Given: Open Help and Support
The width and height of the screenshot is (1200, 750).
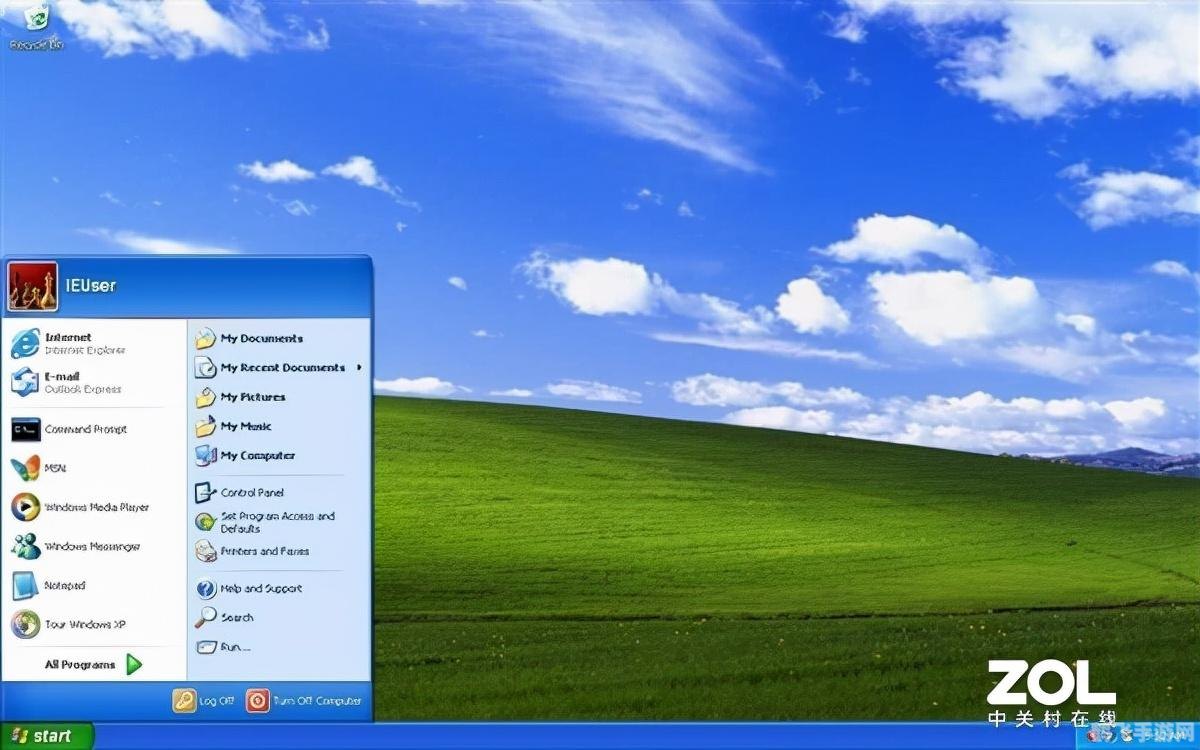Looking at the screenshot, I should pyautogui.click(x=262, y=588).
